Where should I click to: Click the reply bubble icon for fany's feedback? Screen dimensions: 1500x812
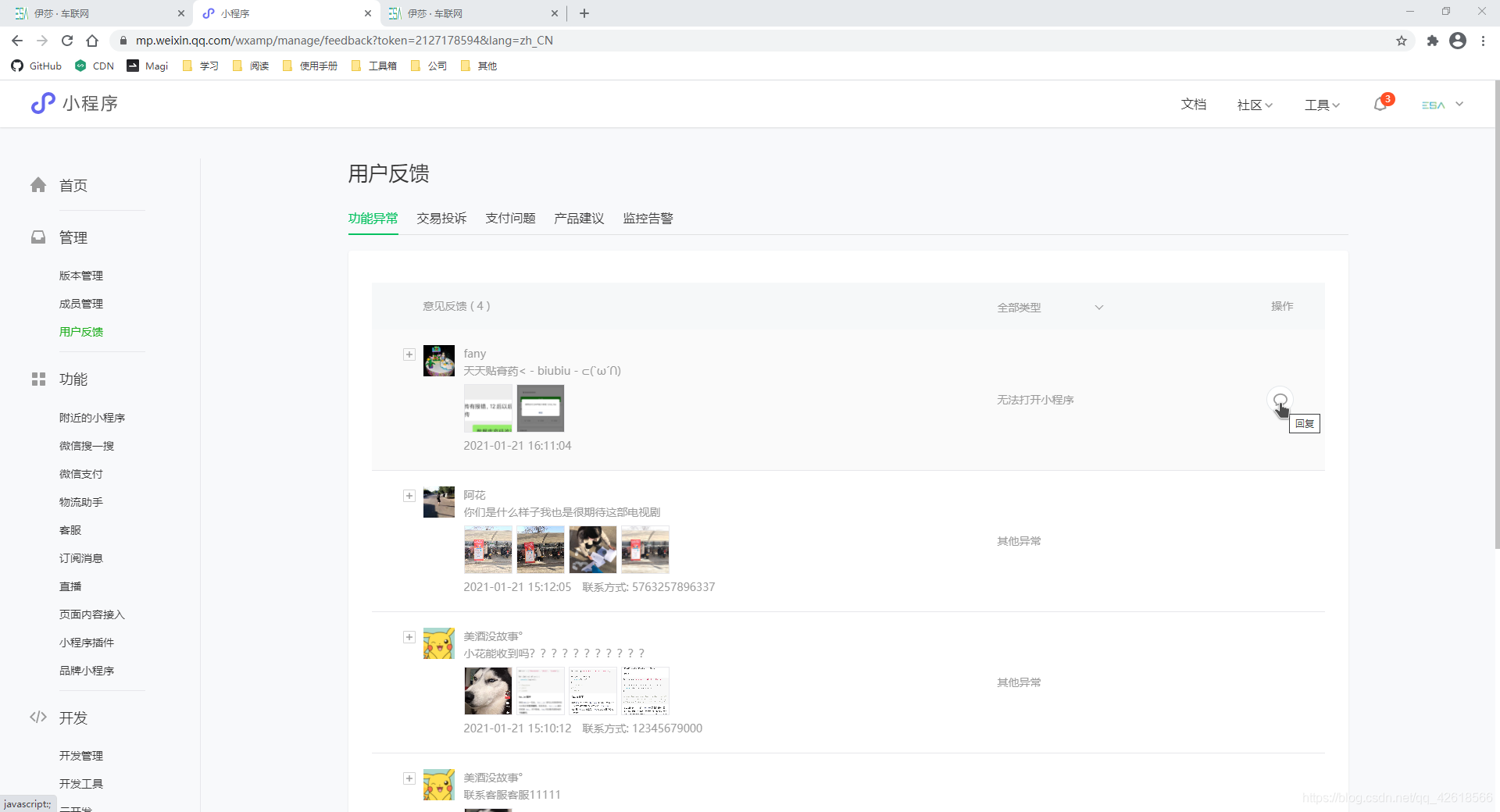(1280, 400)
